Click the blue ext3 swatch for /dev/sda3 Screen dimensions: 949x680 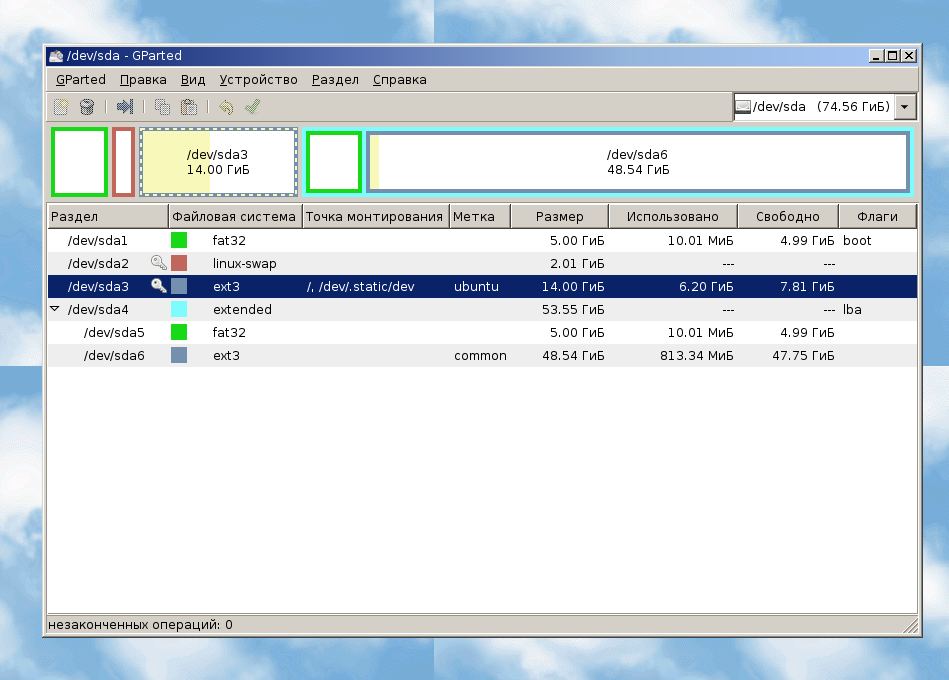coord(179,286)
